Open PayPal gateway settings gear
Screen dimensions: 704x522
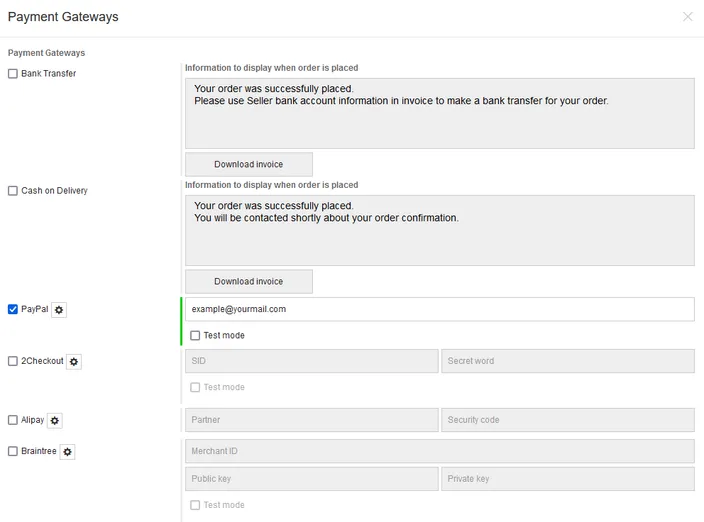tap(59, 310)
